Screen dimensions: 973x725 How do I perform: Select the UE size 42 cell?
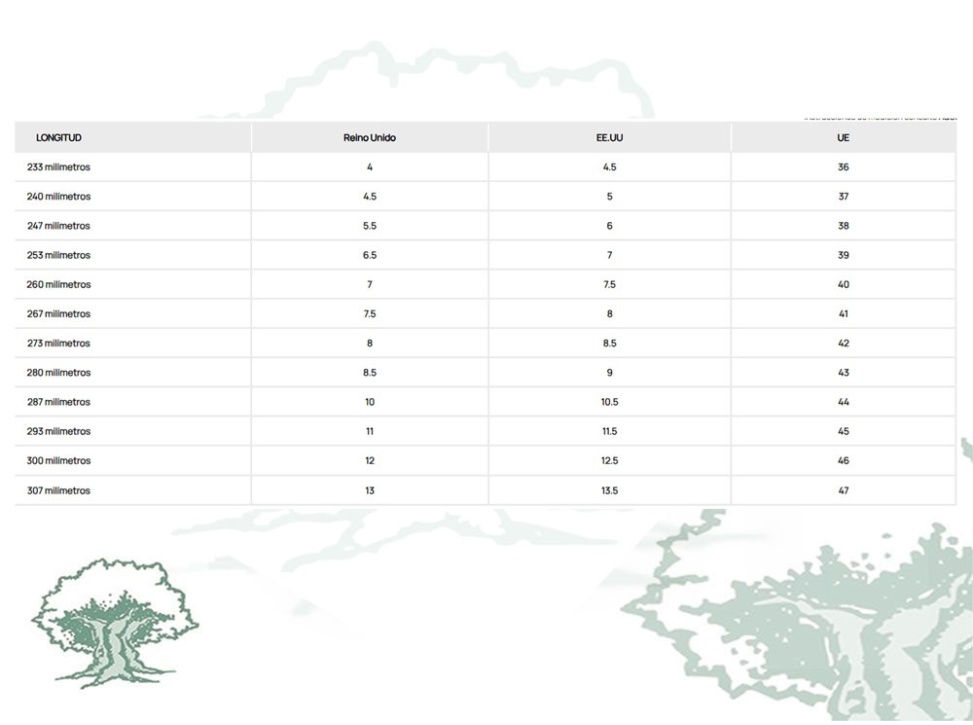[843, 343]
